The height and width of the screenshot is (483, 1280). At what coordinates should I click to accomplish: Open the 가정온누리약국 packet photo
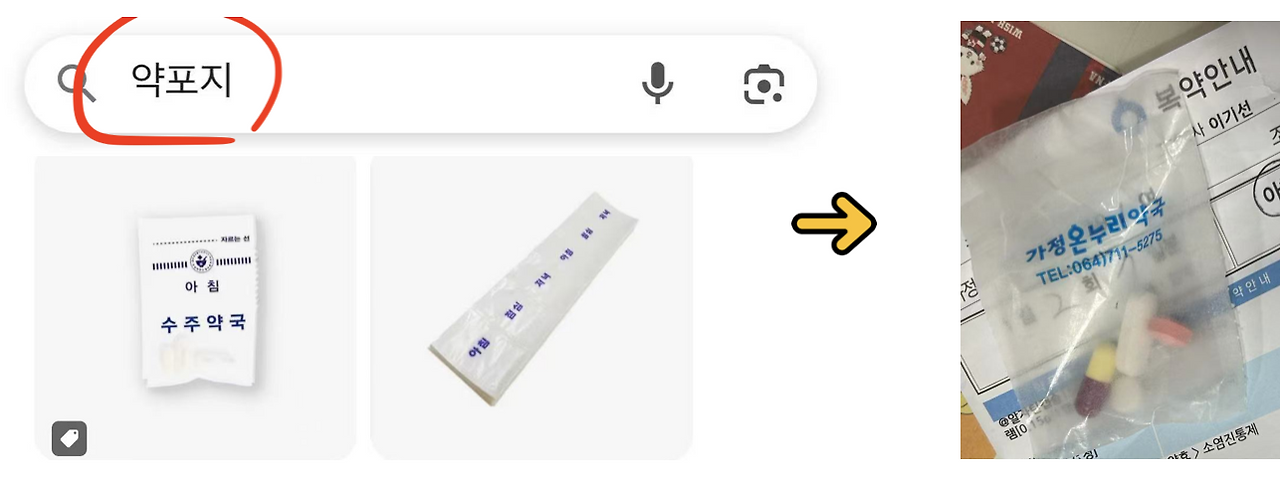pyautogui.click(x=1120, y=240)
